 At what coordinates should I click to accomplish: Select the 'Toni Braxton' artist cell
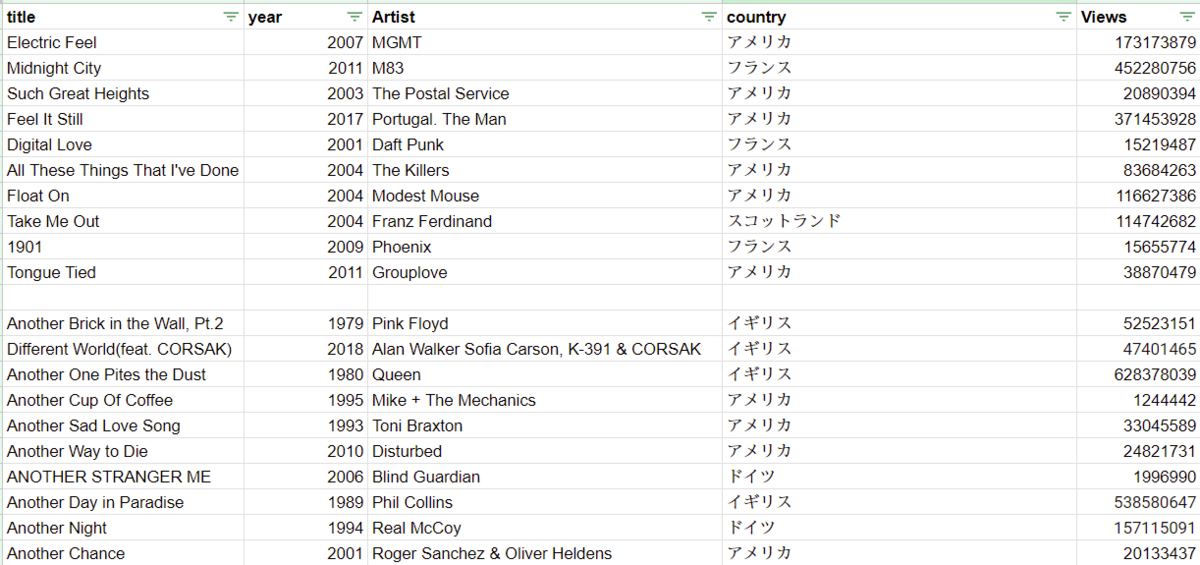[545, 425]
